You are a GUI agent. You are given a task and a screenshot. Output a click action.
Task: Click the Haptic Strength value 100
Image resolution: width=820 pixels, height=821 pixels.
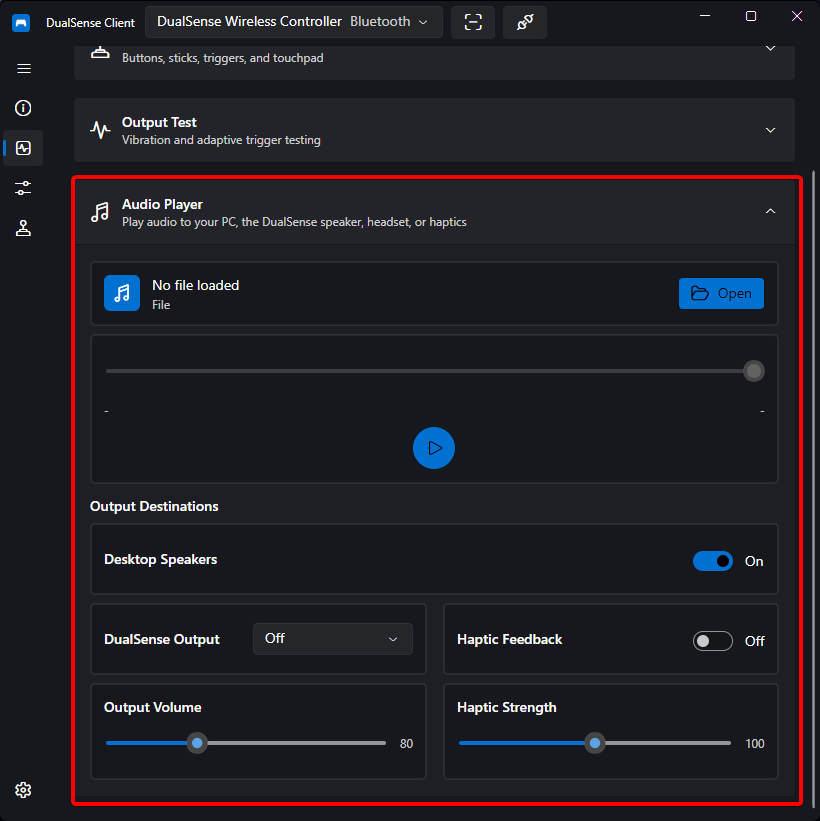click(755, 744)
